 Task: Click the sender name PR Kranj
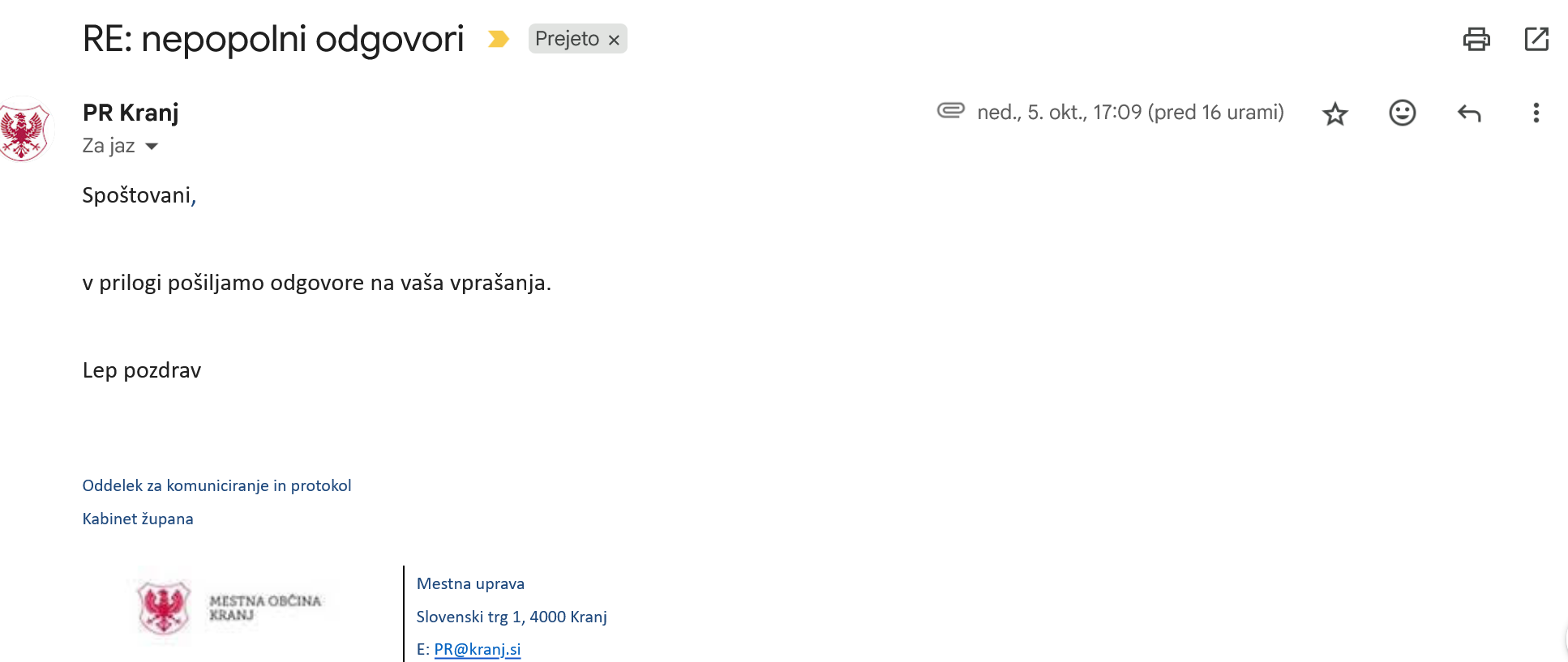point(131,113)
